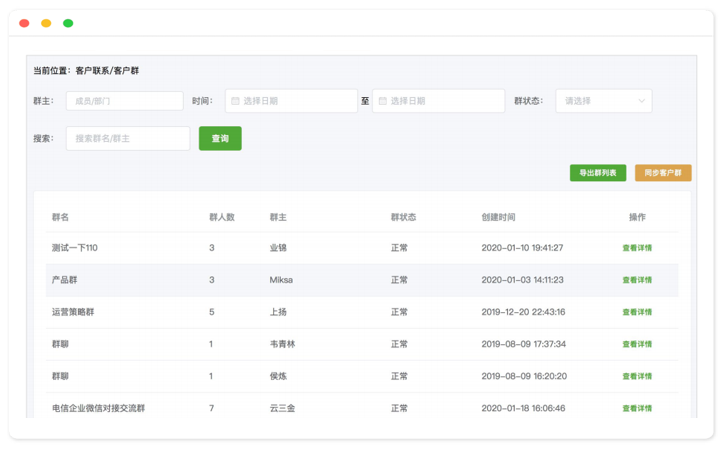Viewport: 723px width, 449px height.
Task: Click the 成员/部门 group owner field
Action: pos(124,101)
